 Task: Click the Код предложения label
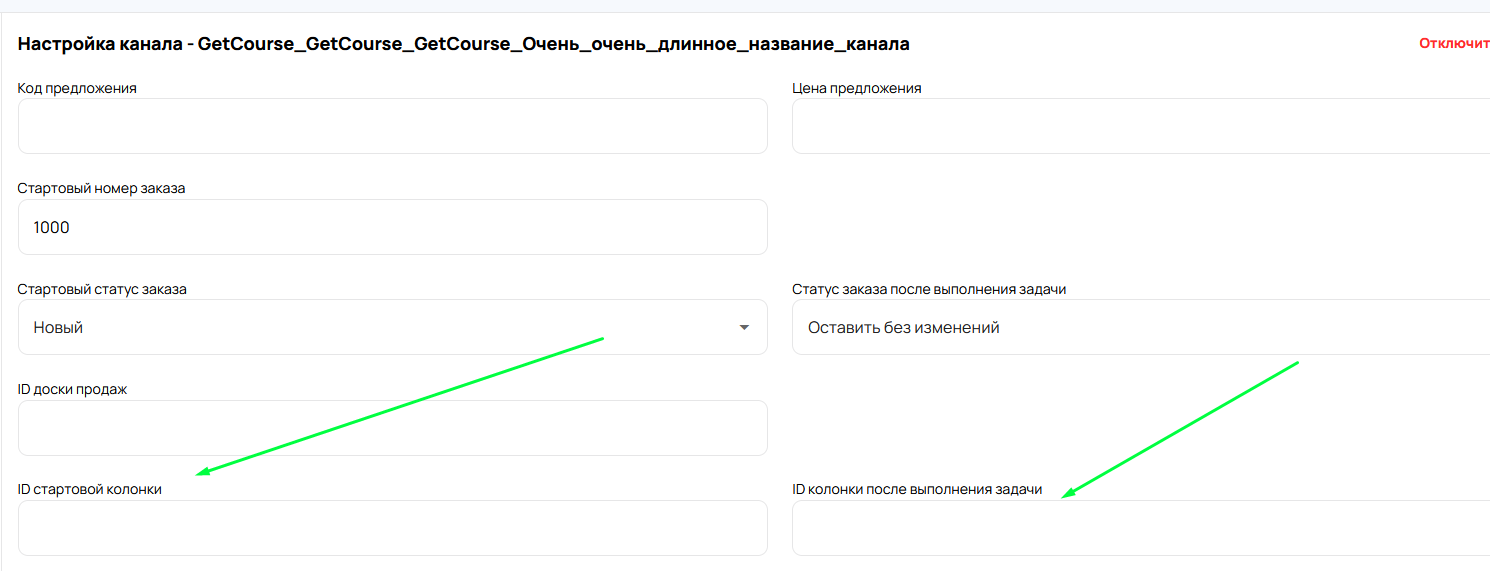77,88
